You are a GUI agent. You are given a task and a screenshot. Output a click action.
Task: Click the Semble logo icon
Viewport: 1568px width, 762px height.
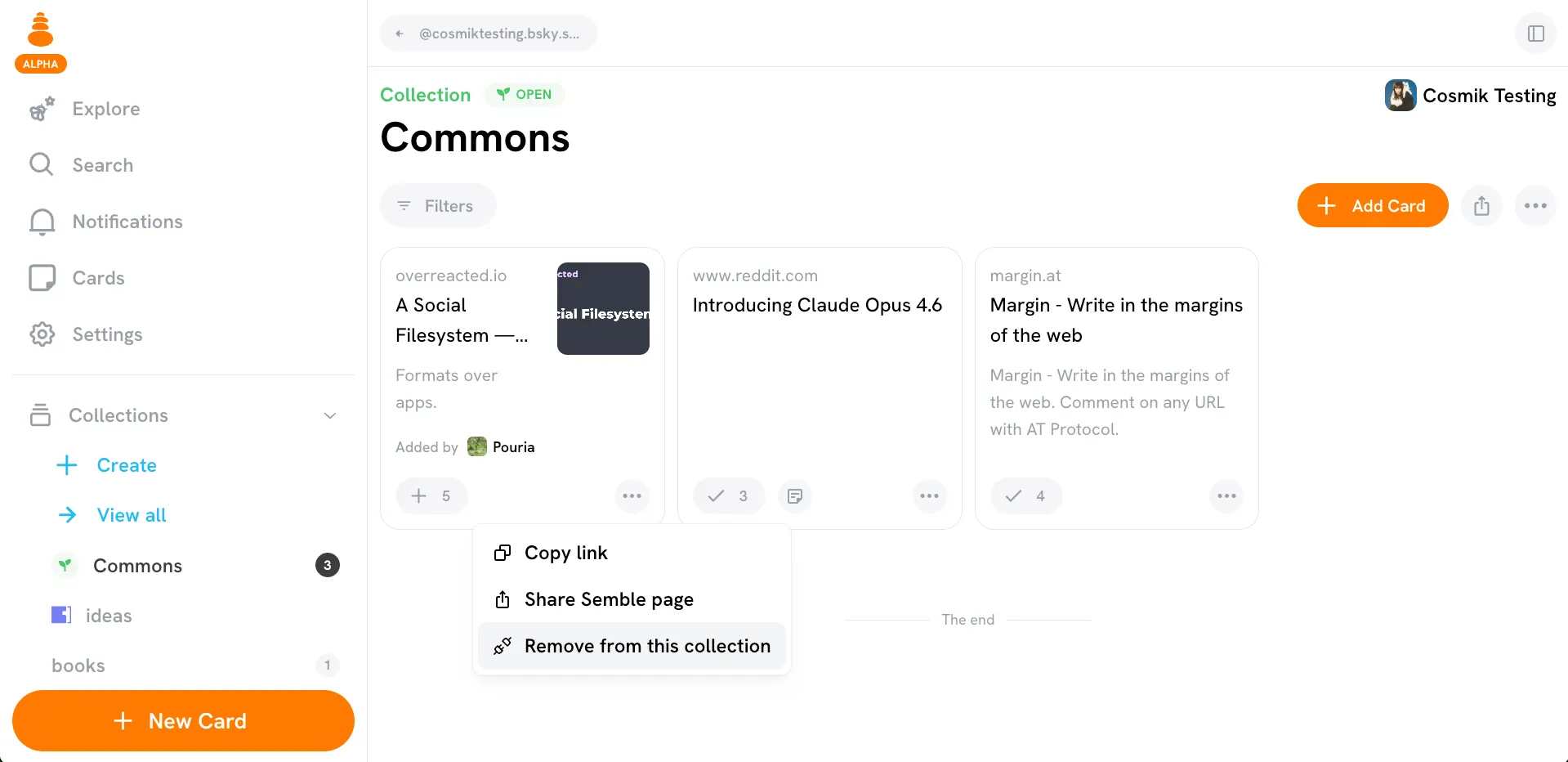click(x=40, y=31)
